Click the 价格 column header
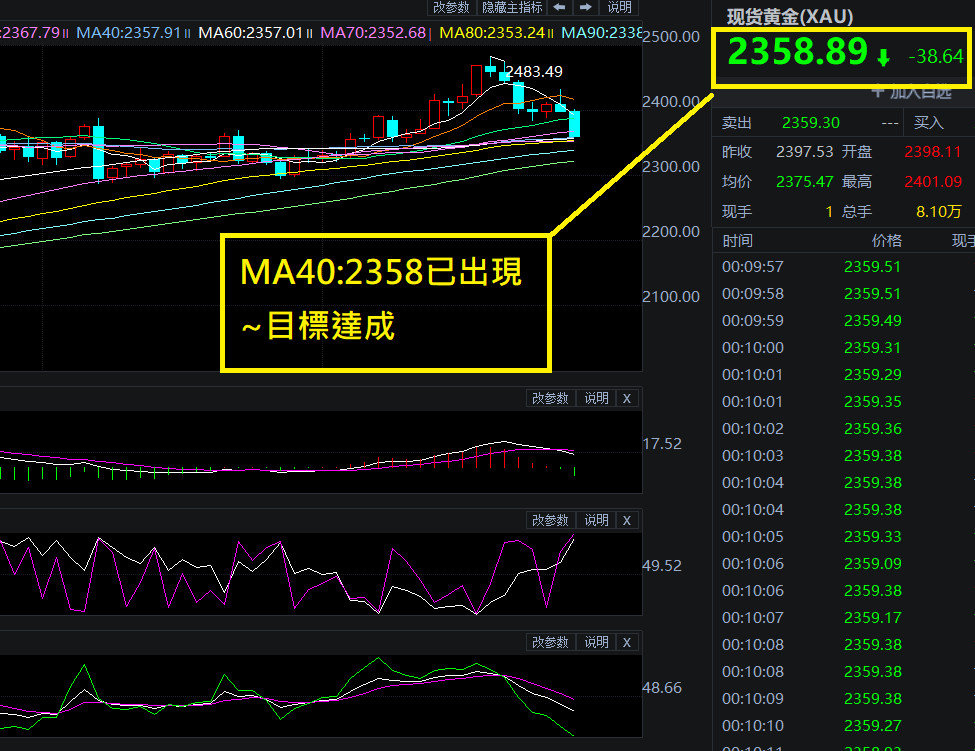This screenshot has height=751, width=975. click(x=887, y=241)
